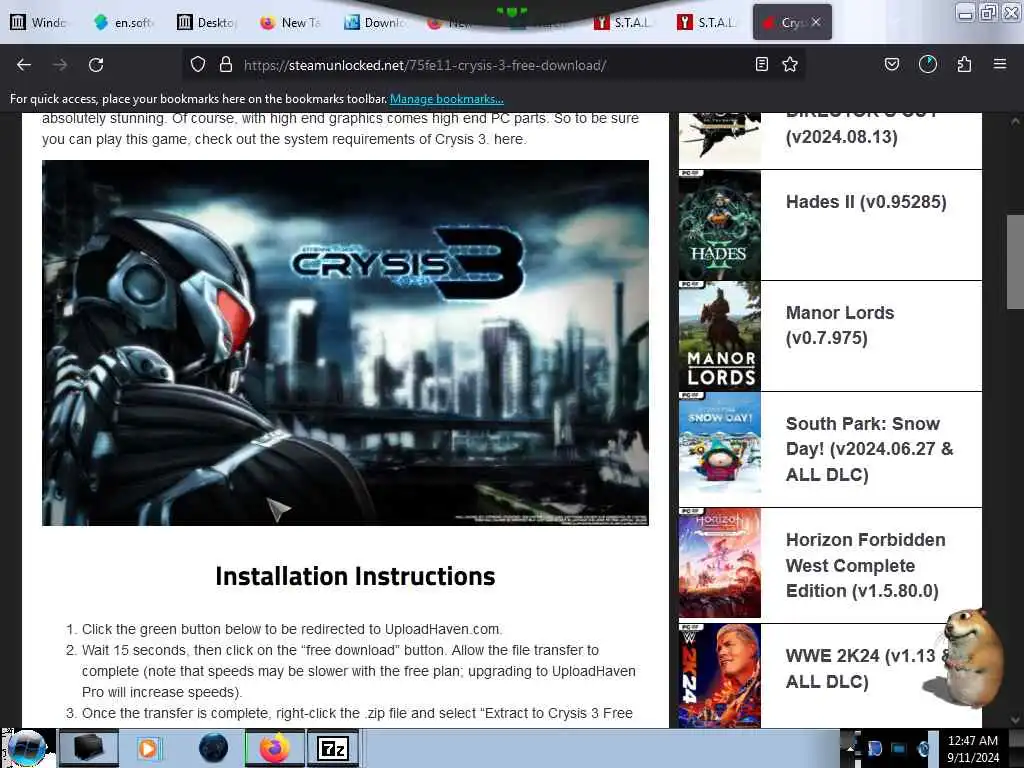This screenshot has height=768, width=1024.
Task: Open Horizon Forbidden West cover thumbnail
Action: [720, 563]
